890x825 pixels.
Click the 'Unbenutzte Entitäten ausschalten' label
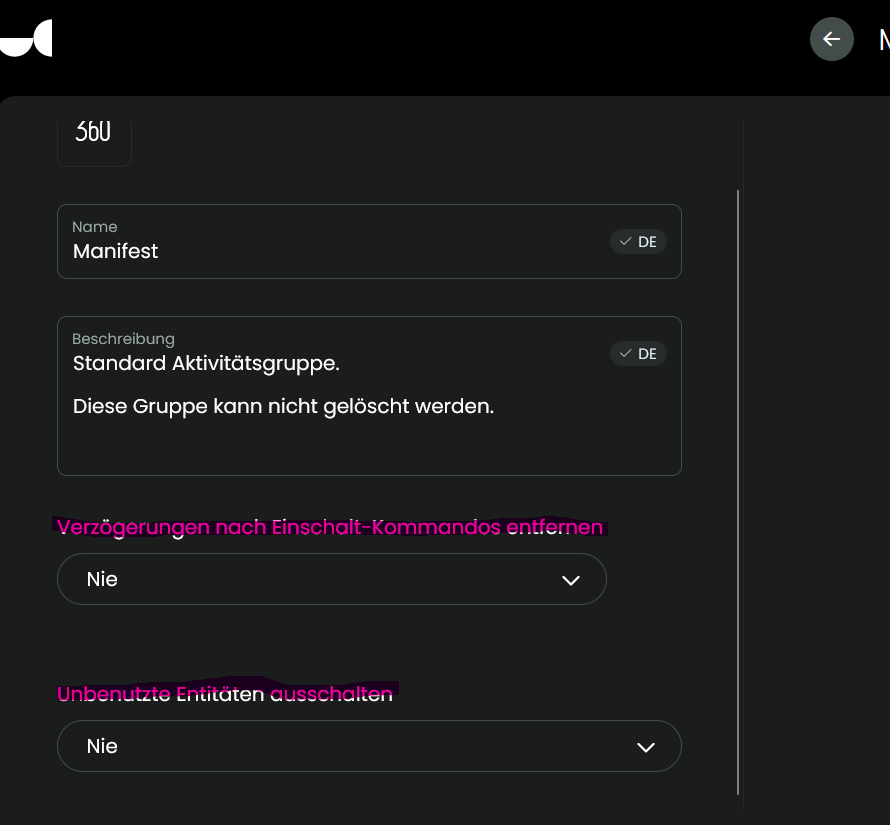coord(225,694)
